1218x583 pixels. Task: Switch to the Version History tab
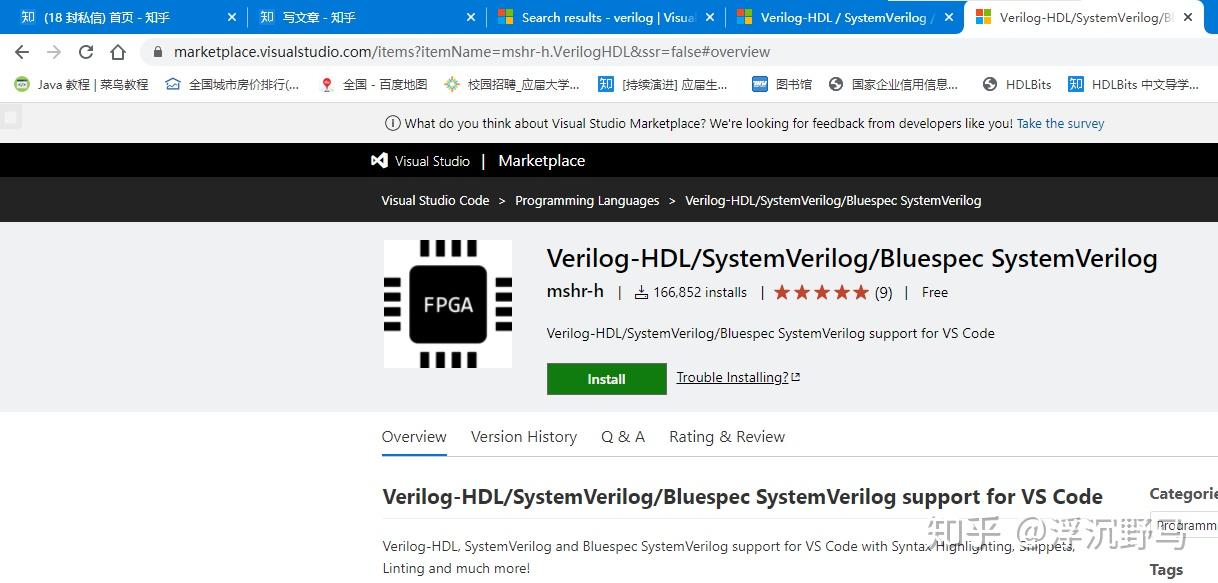click(x=523, y=437)
